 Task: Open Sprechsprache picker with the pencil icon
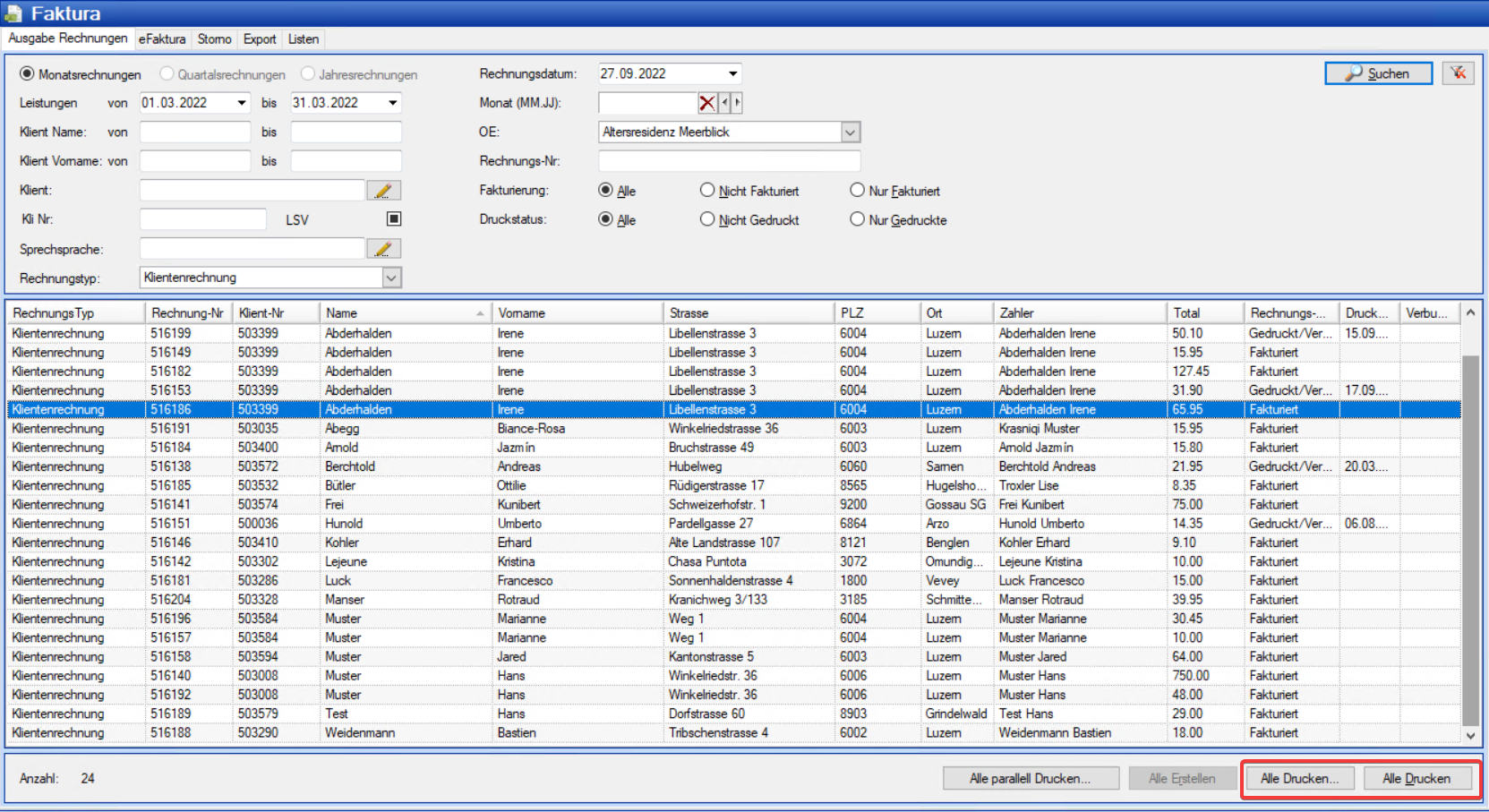[383, 249]
